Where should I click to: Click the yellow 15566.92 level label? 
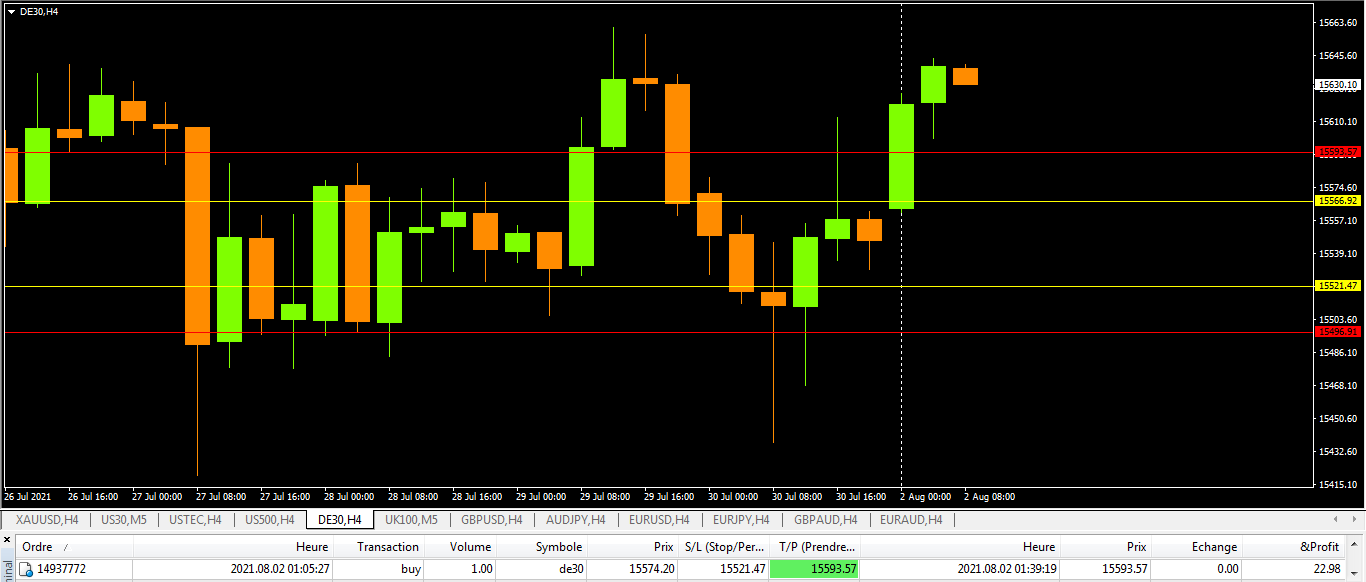pyautogui.click(x=1339, y=200)
